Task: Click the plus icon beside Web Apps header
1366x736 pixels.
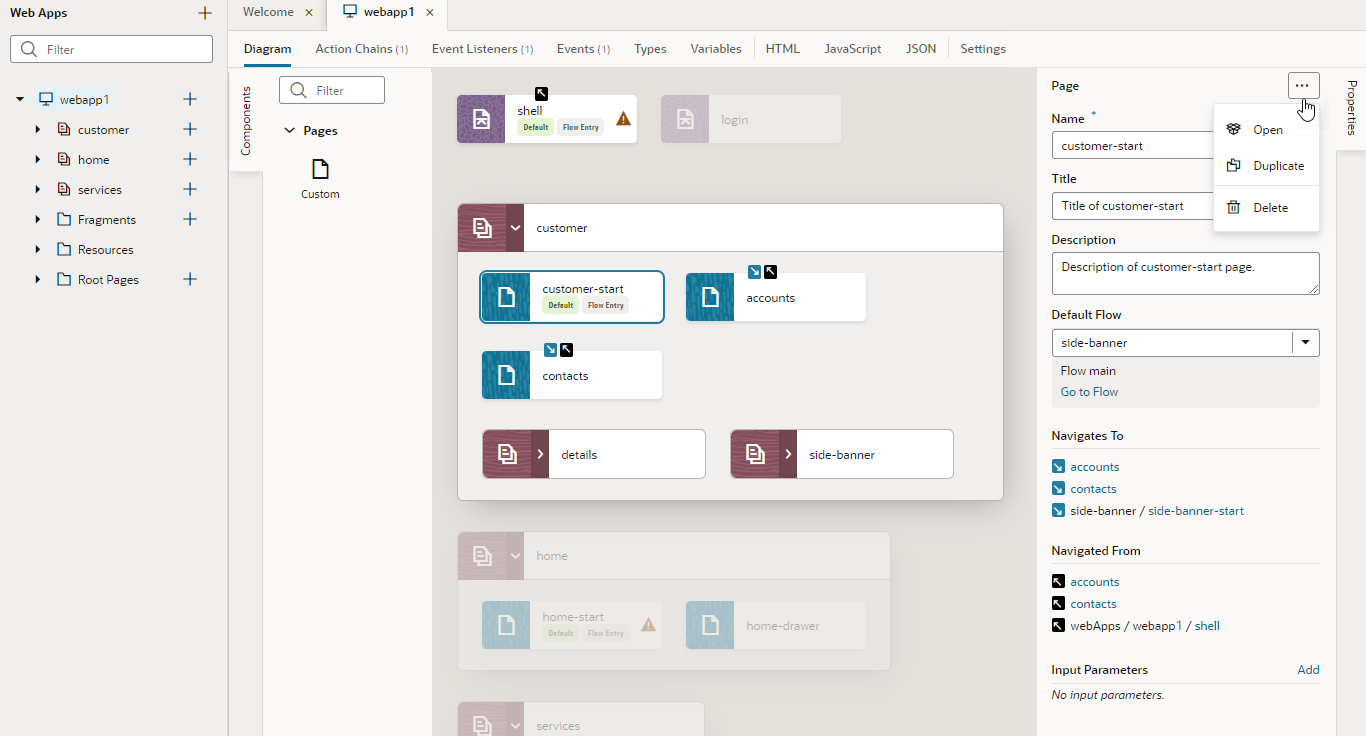Action: [205, 13]
